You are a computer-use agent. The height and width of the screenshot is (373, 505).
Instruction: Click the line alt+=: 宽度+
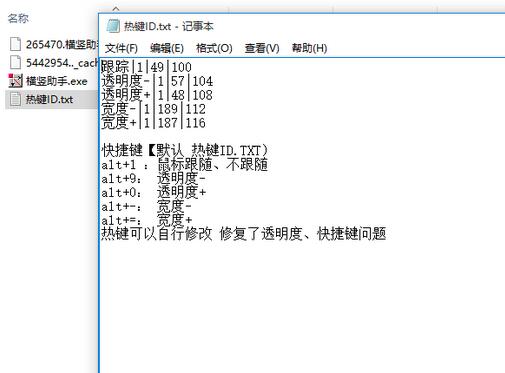pyautogui.click(x=147, y=221)
